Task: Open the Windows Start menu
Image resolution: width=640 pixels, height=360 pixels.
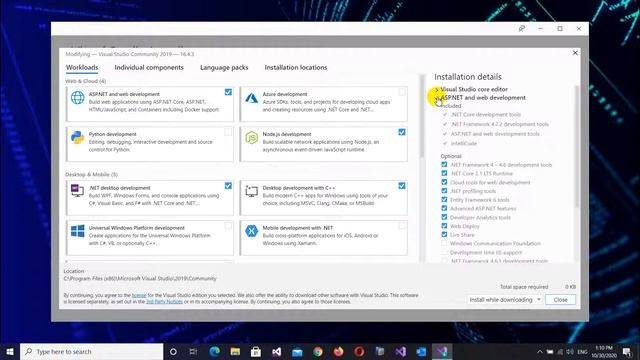Action: coord(10,351)
